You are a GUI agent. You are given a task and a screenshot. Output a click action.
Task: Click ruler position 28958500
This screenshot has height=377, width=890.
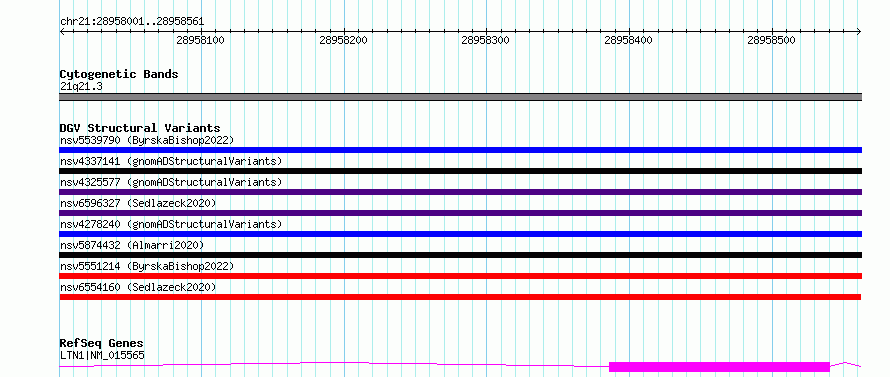point(771,40)
